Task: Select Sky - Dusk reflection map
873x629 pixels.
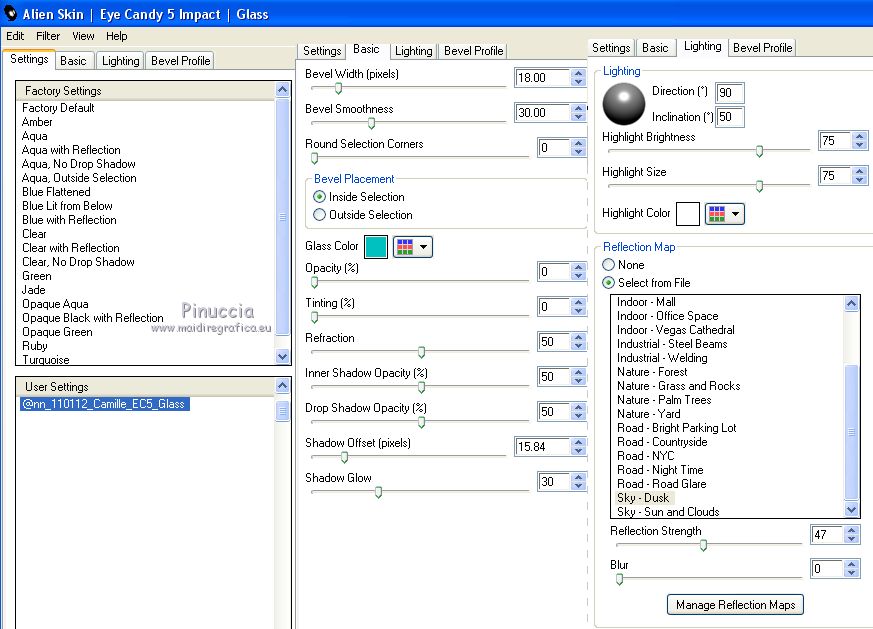Action: pyautogui.click(x=643, y=498)
